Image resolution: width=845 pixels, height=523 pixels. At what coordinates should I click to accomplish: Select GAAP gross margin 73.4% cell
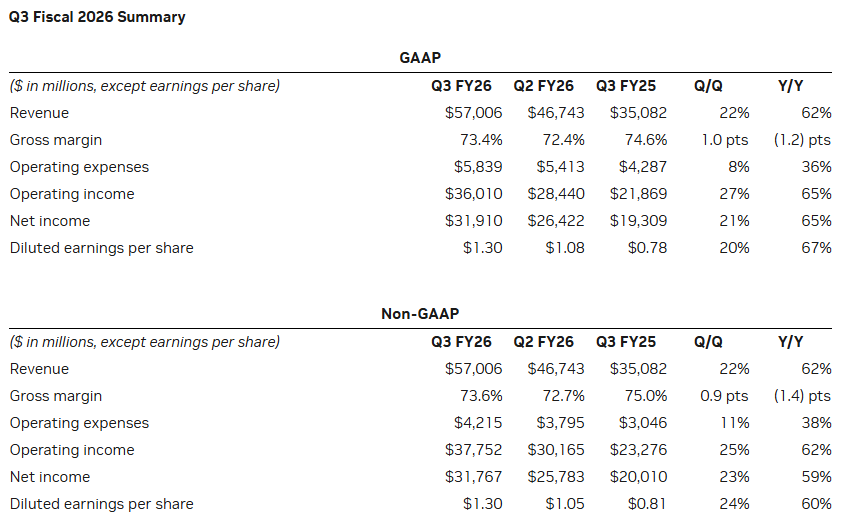(480, 140)
